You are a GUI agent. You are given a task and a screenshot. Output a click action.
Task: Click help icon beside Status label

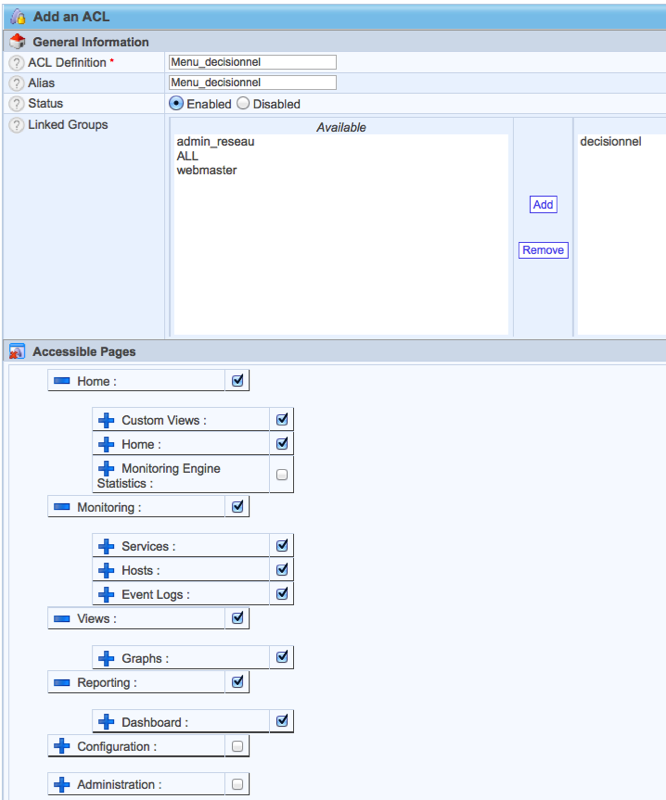16,104
